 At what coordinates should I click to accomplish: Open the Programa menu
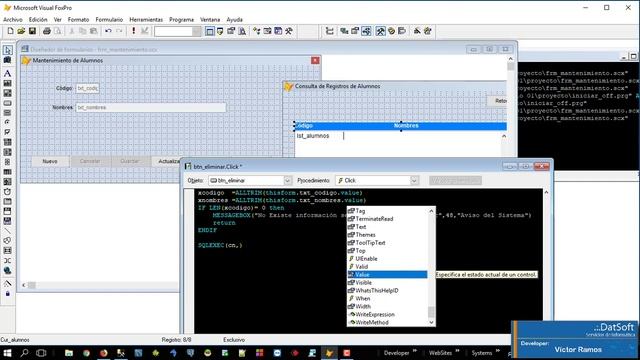point(181,20)
